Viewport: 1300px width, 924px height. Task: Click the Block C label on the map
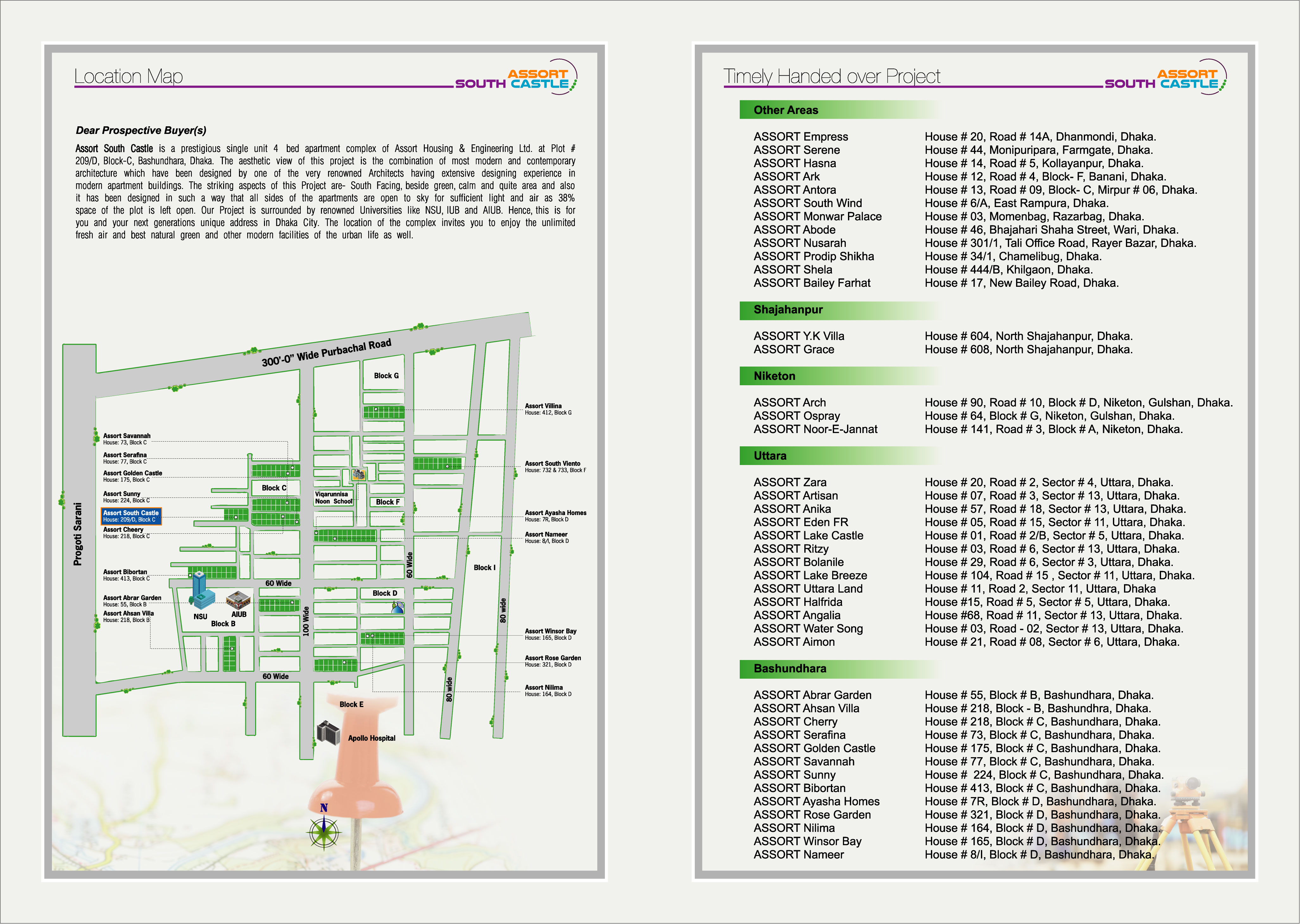tap(274, 488)
